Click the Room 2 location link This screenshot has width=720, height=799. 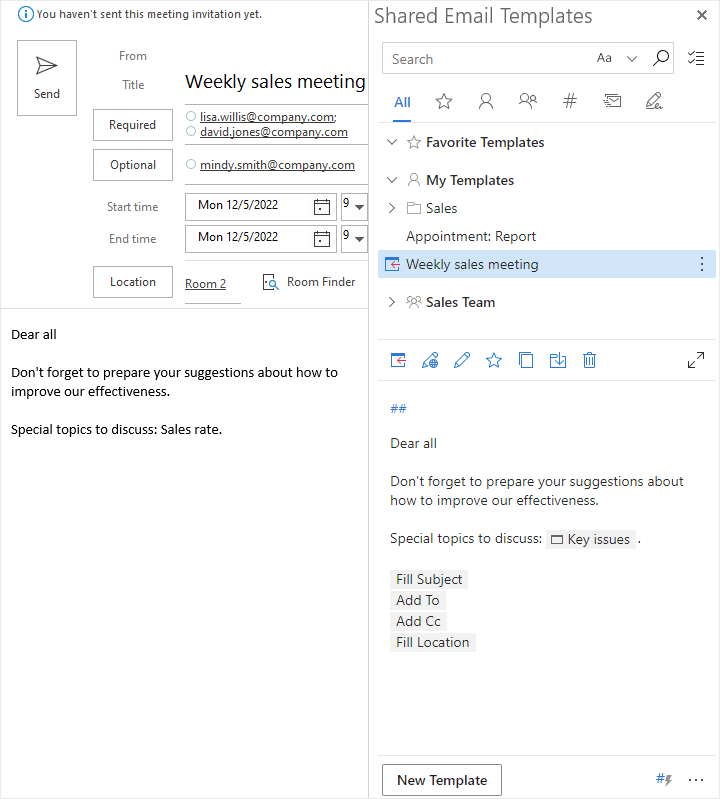(205, 284)
